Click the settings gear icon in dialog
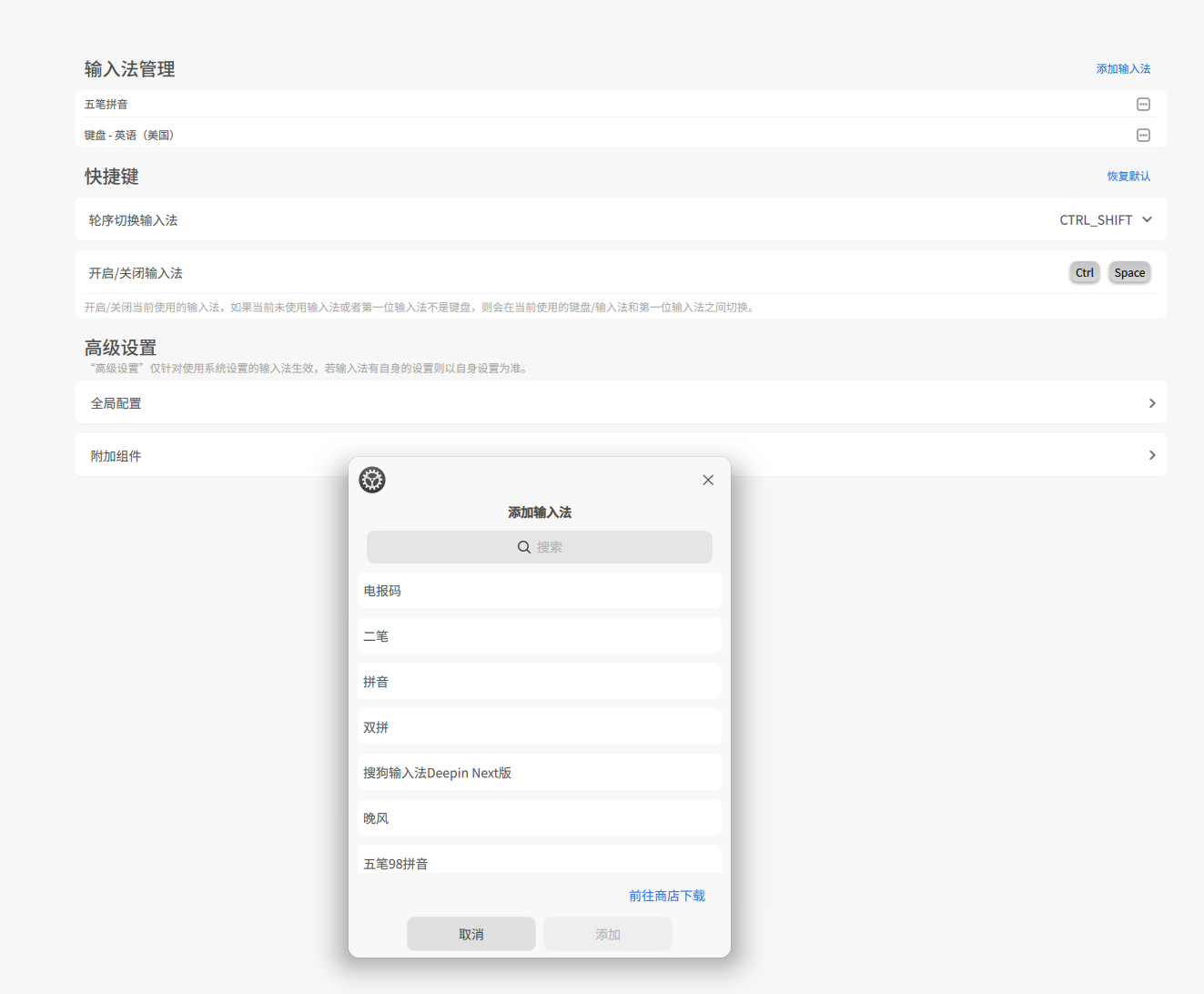1204x994 pixels. pyautogui.click(x=372, y=480)
